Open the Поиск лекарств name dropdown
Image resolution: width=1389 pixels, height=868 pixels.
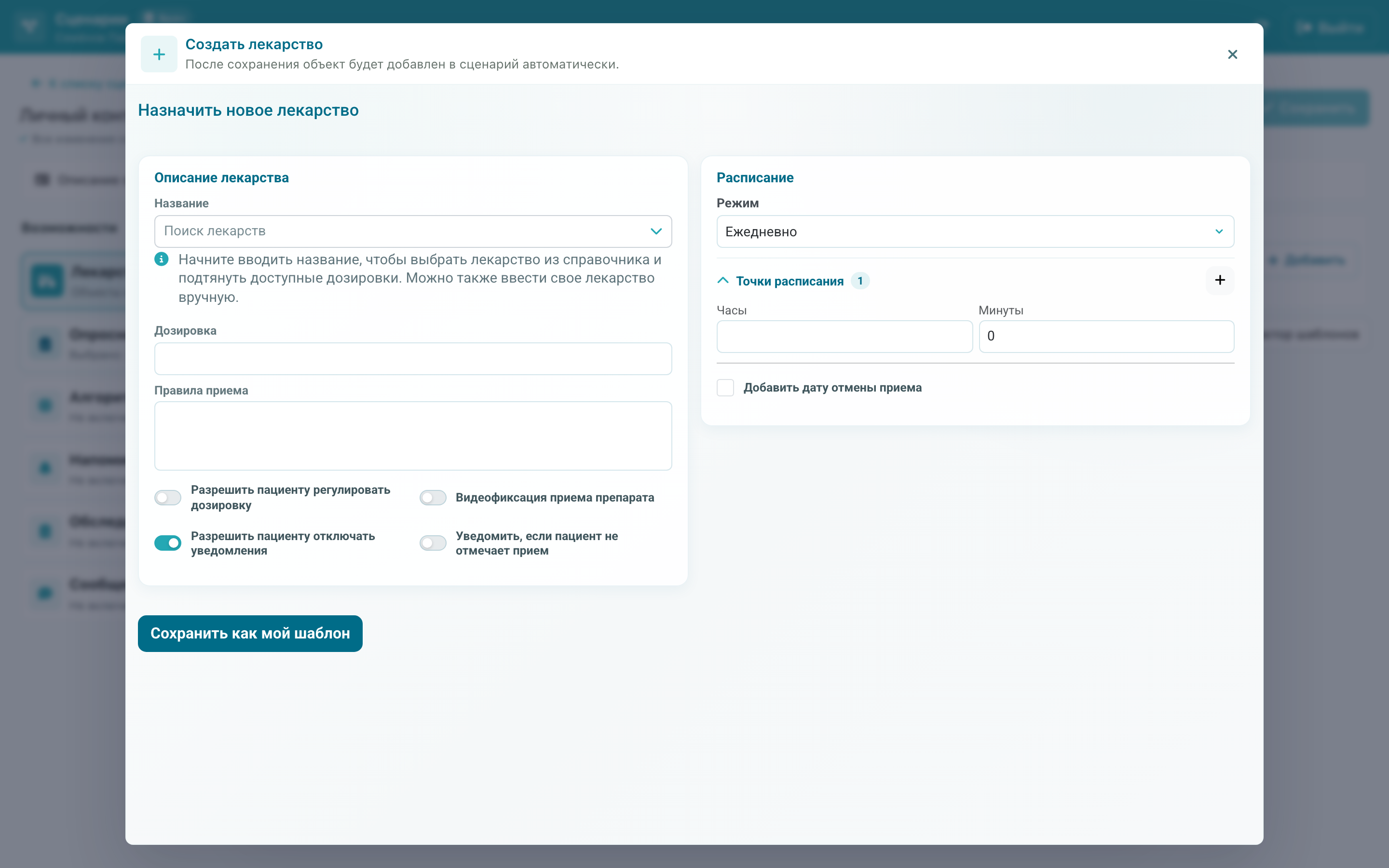click(413, 231)
